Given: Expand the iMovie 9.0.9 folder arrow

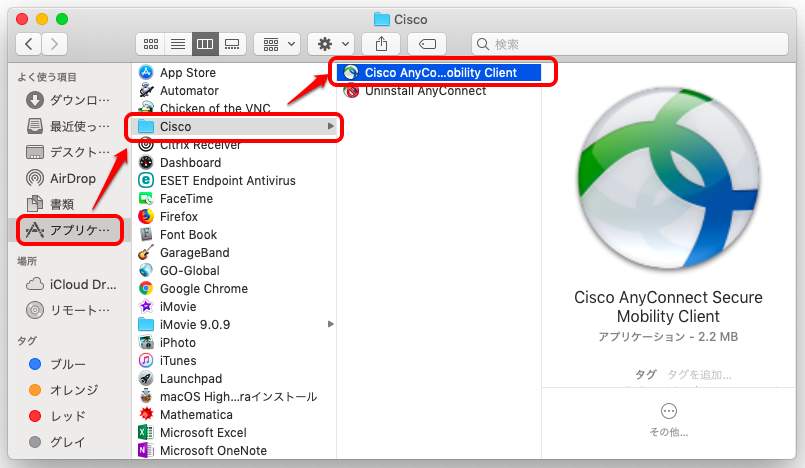Looking at the screenshot, I should coord(331,324).
